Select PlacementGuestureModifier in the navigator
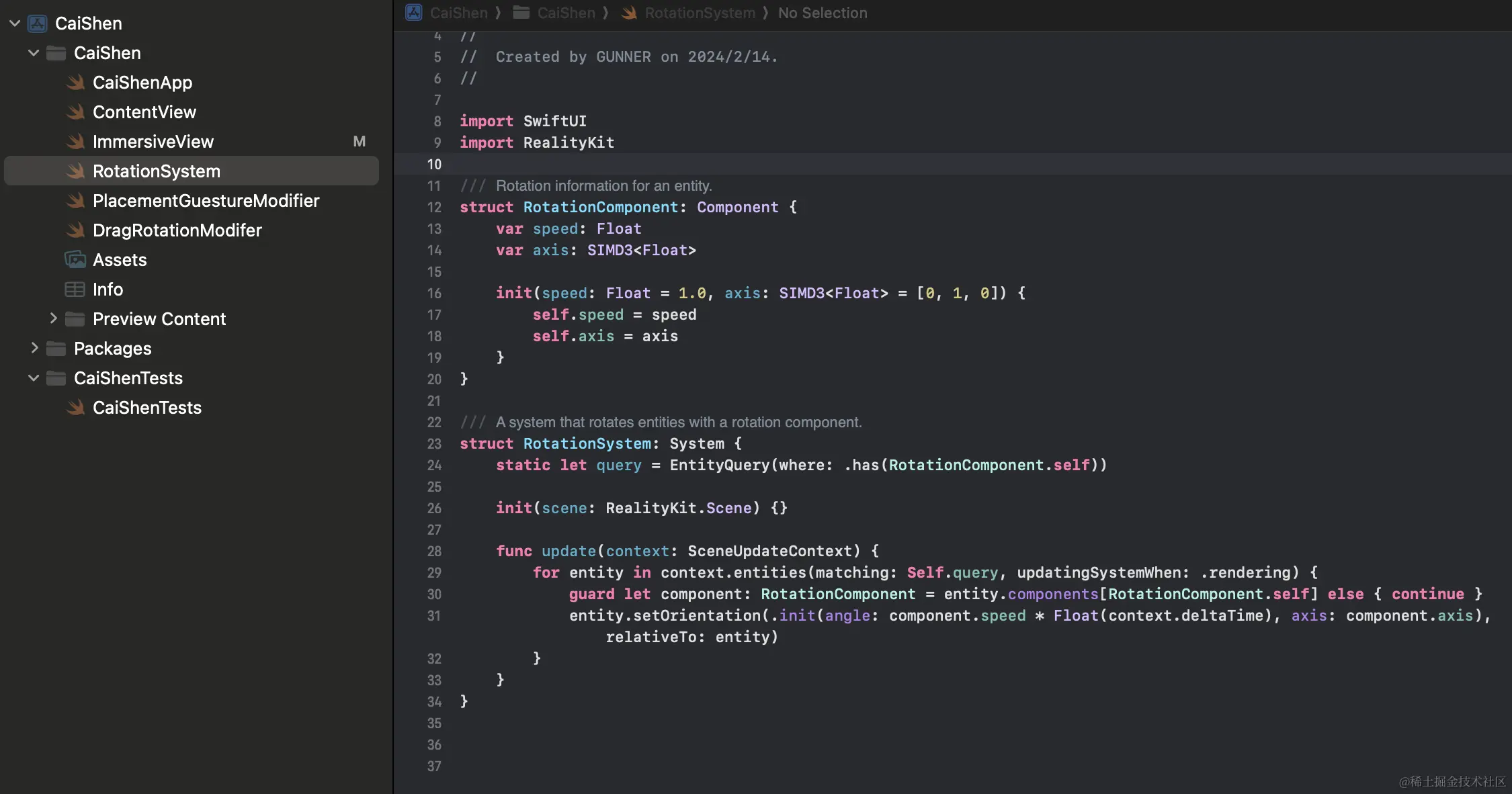1512x794 pixels. pyautogui.click(x=206, y=201)
